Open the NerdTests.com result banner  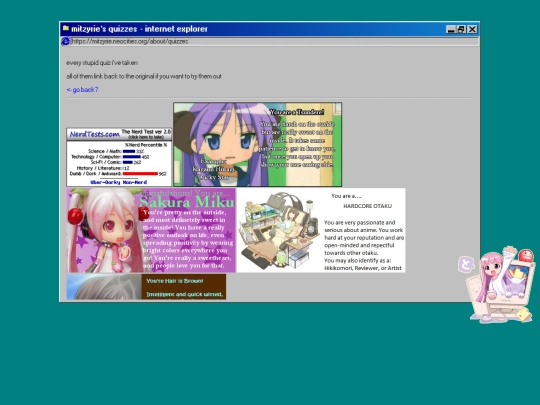tap(119, 157)
